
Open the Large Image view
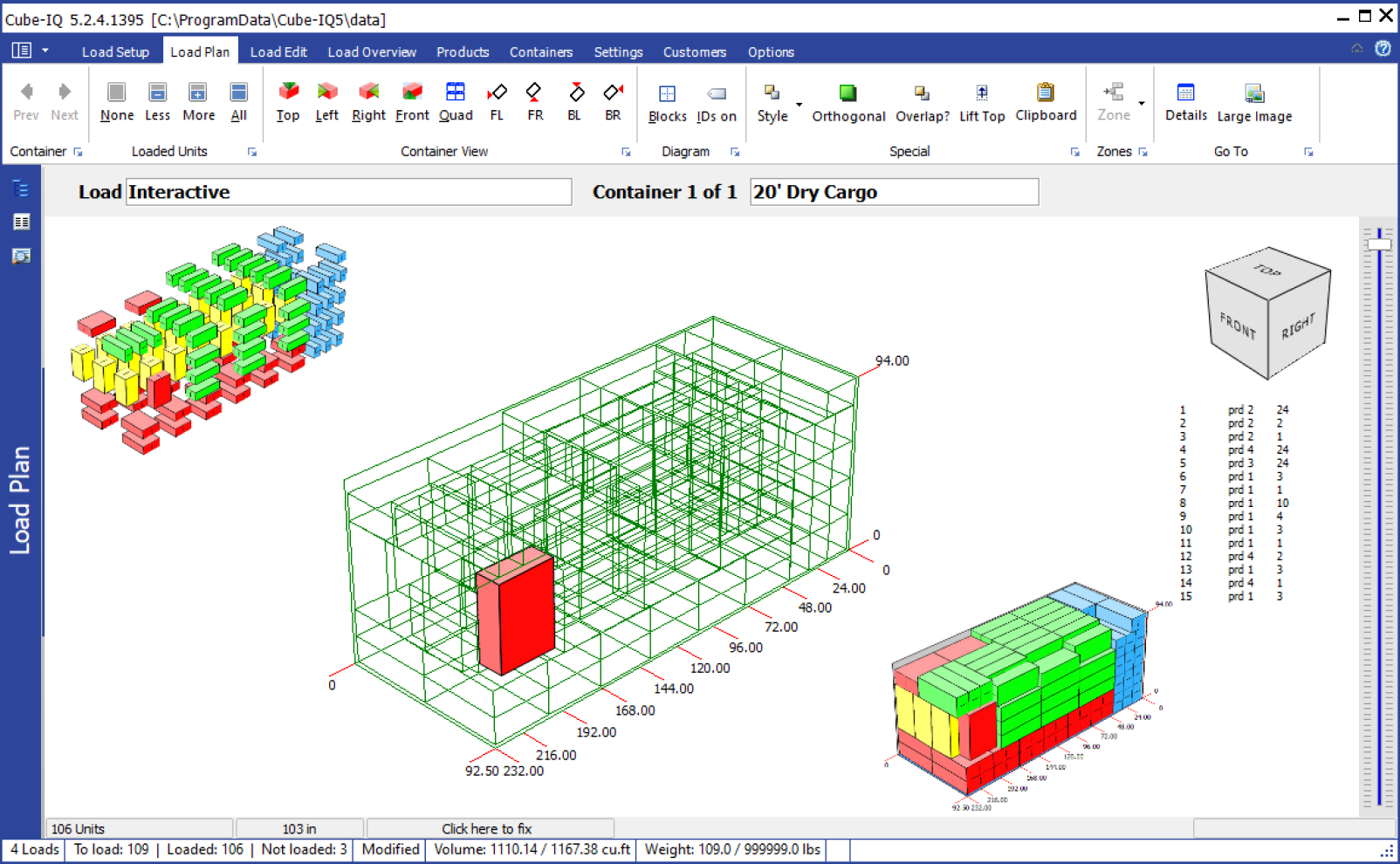[1253, 101]
